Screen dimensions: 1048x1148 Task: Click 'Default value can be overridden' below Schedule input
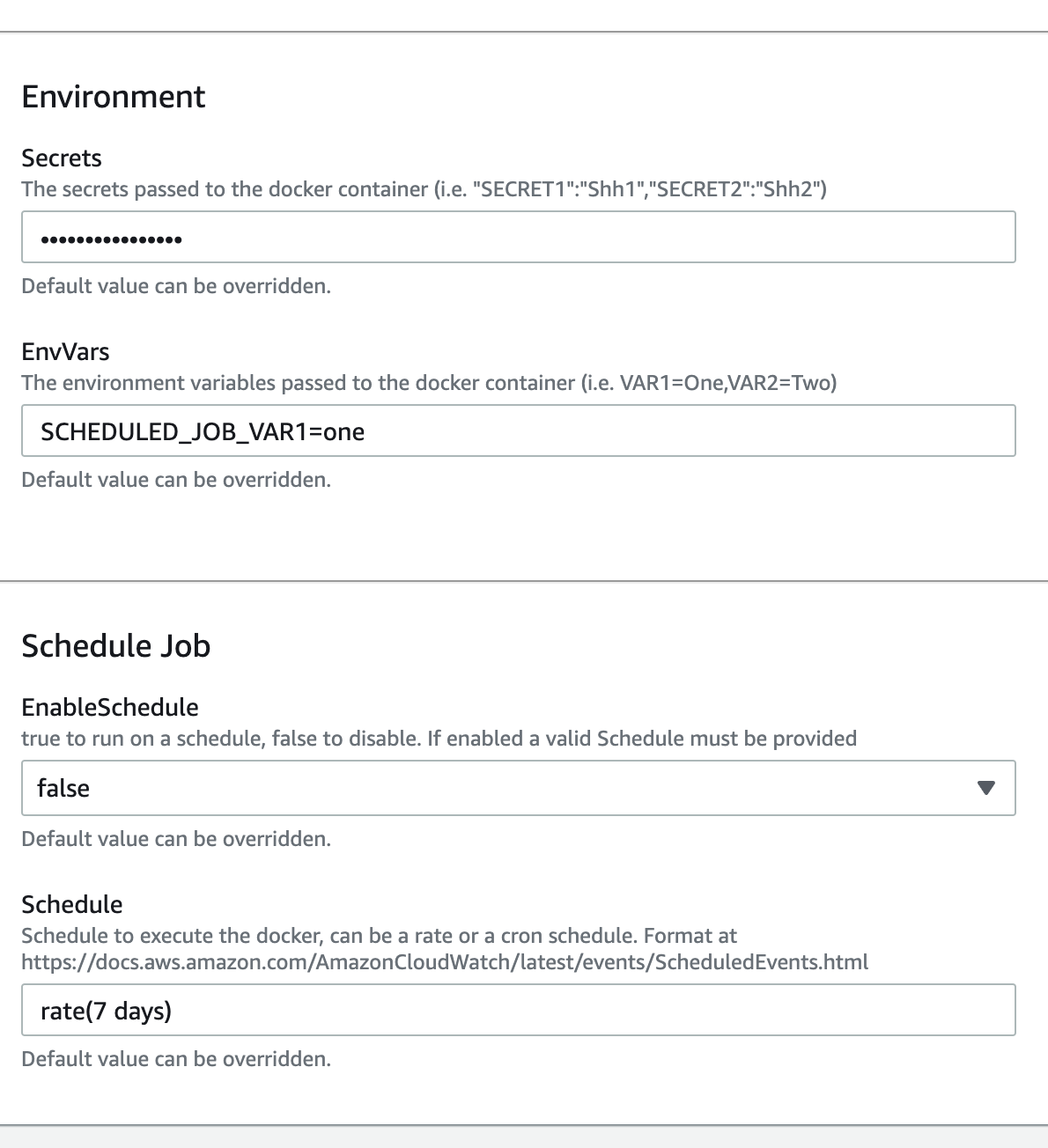click(176, 1058)
